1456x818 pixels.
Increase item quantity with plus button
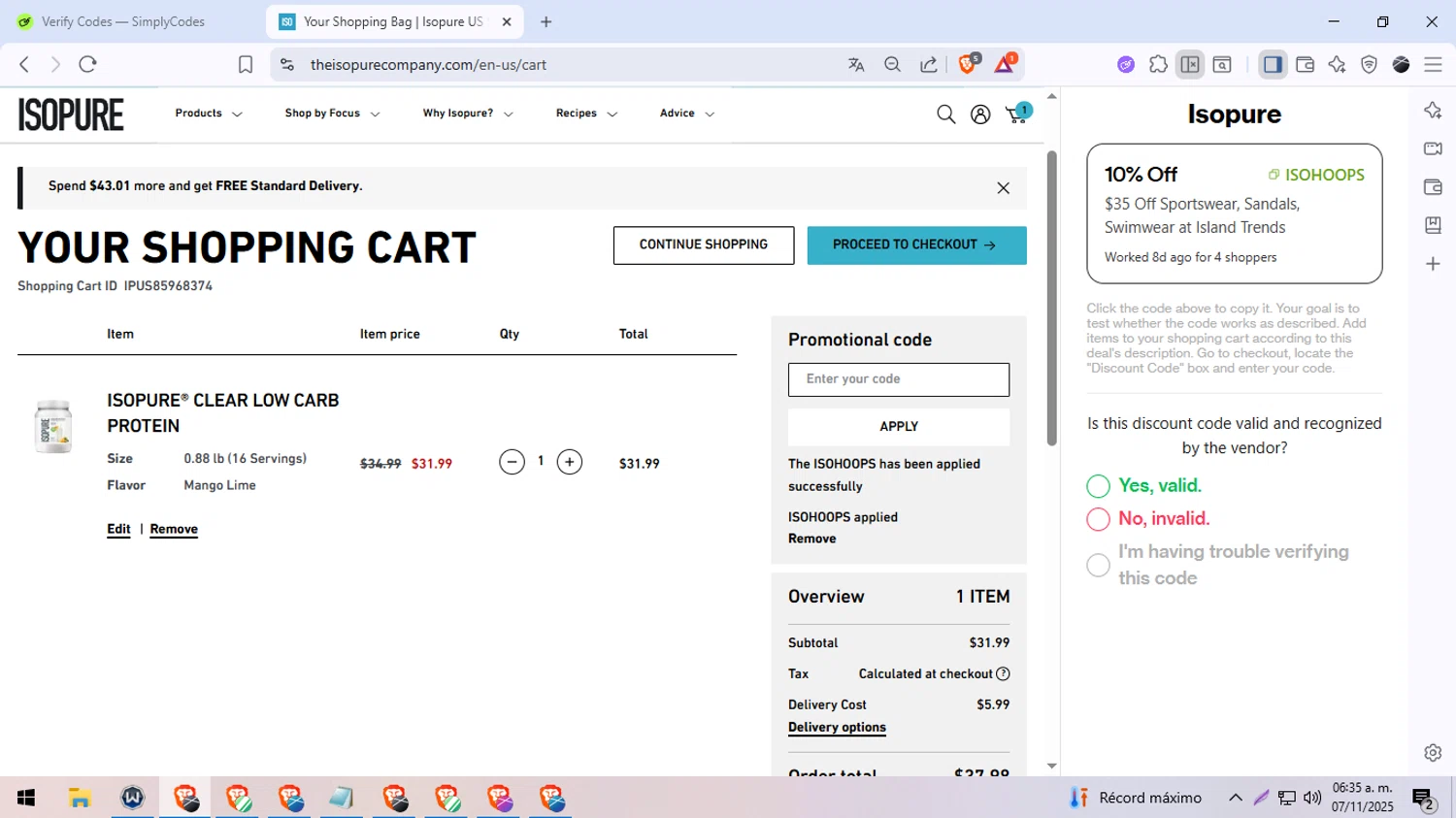pos(570,462)
